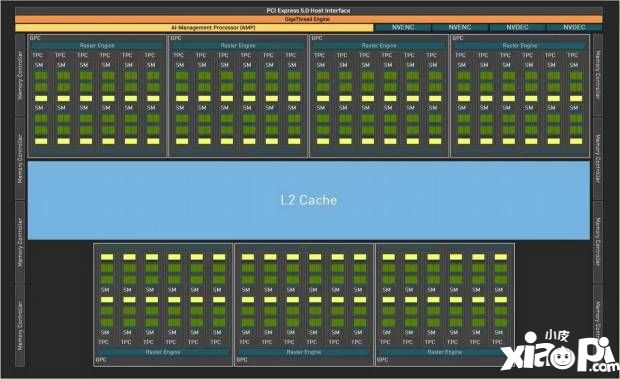Click the xiaopi.com watermark logo
The height and width of the screenshot is (379, 620).
point(560,352)
